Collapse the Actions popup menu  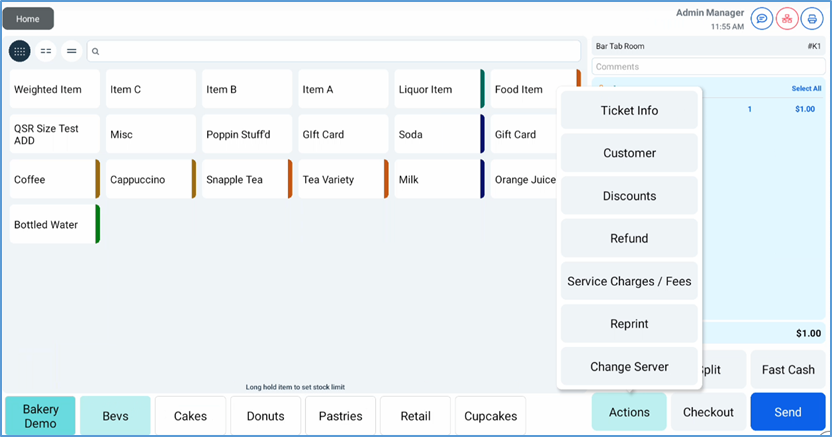click(629, 412)
